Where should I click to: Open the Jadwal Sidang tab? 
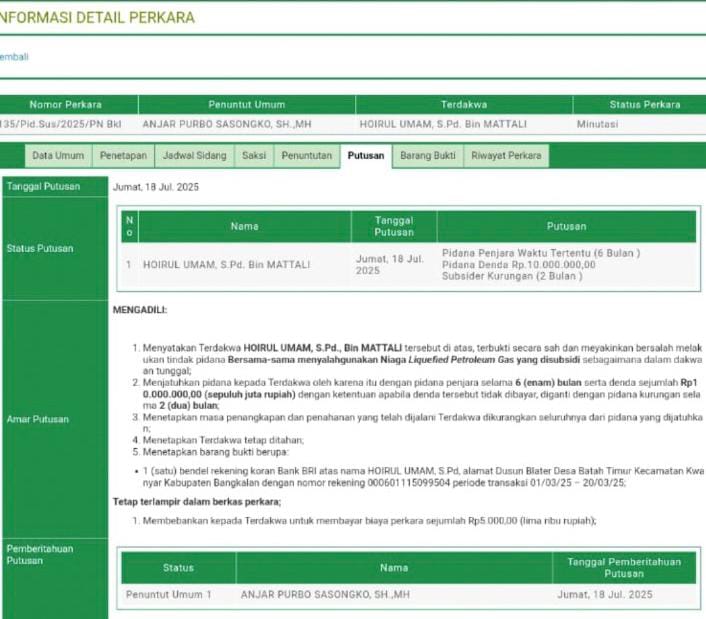(195, 156)
